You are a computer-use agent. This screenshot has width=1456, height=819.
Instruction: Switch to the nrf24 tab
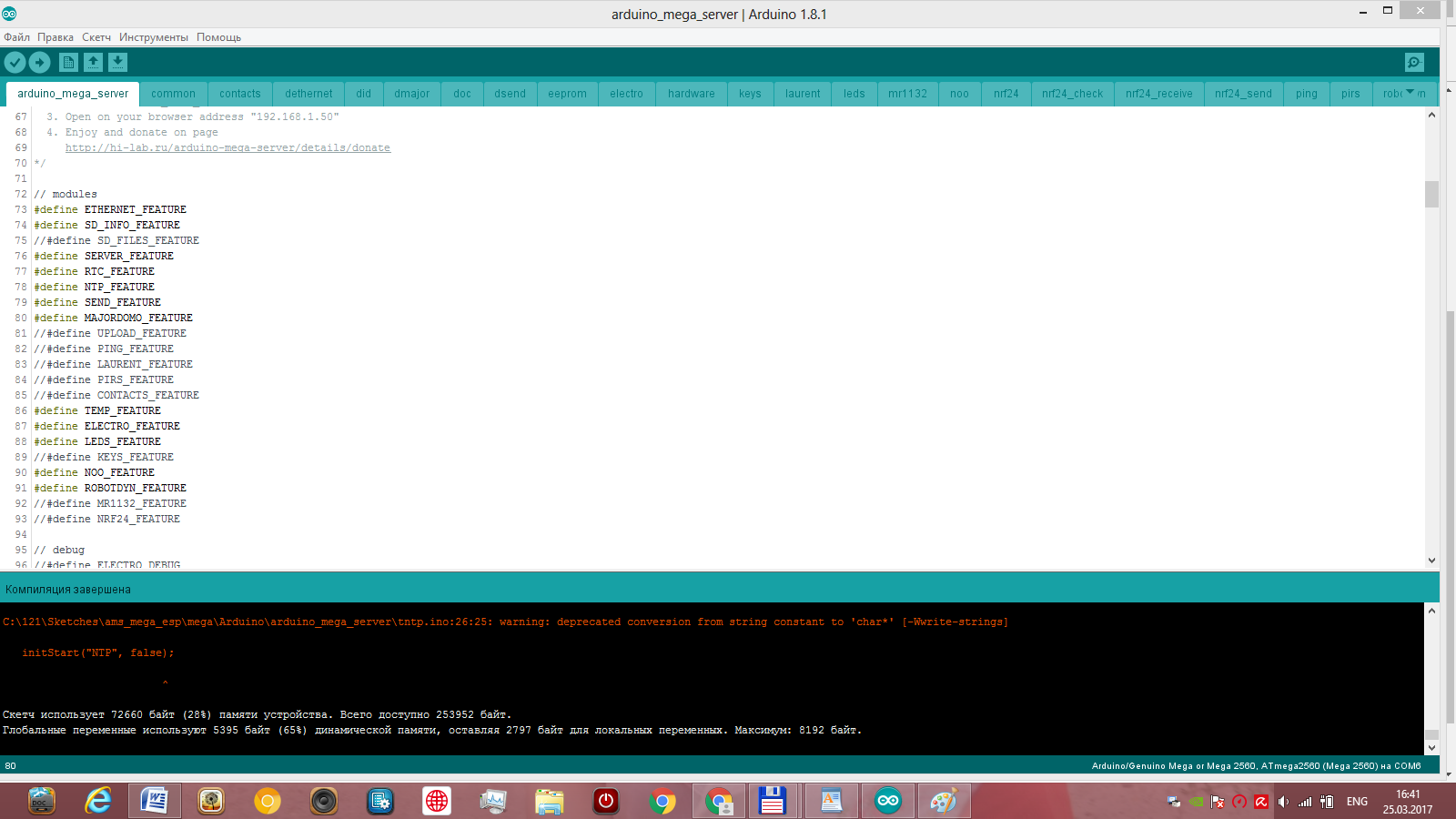(x=1006, y=94)
